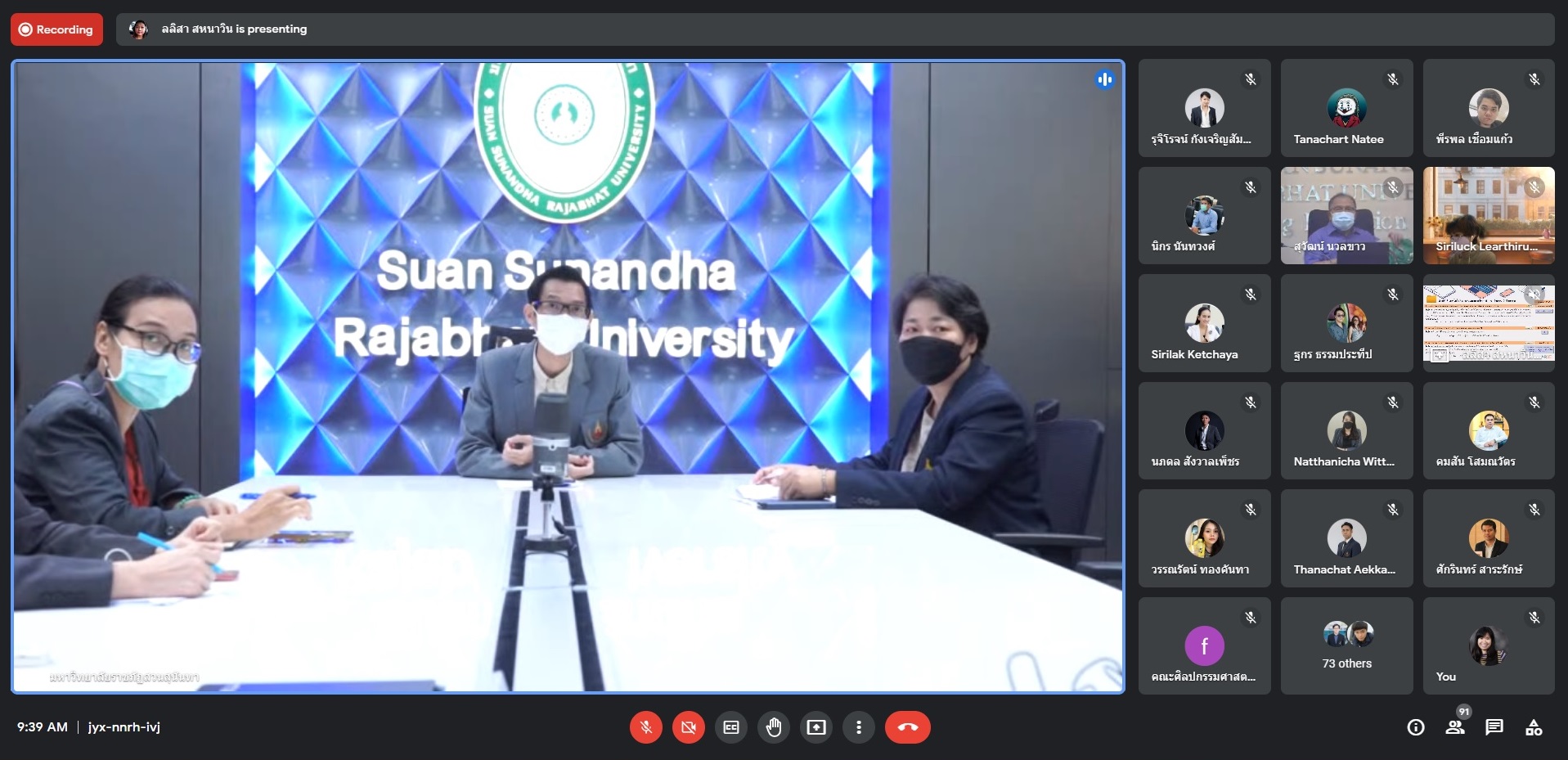This screenshot has width=1568, height=760.
Task: Click the meeting code jyx-nnrh-ivj
Action: pyautogui.click(x=124, y=726)
